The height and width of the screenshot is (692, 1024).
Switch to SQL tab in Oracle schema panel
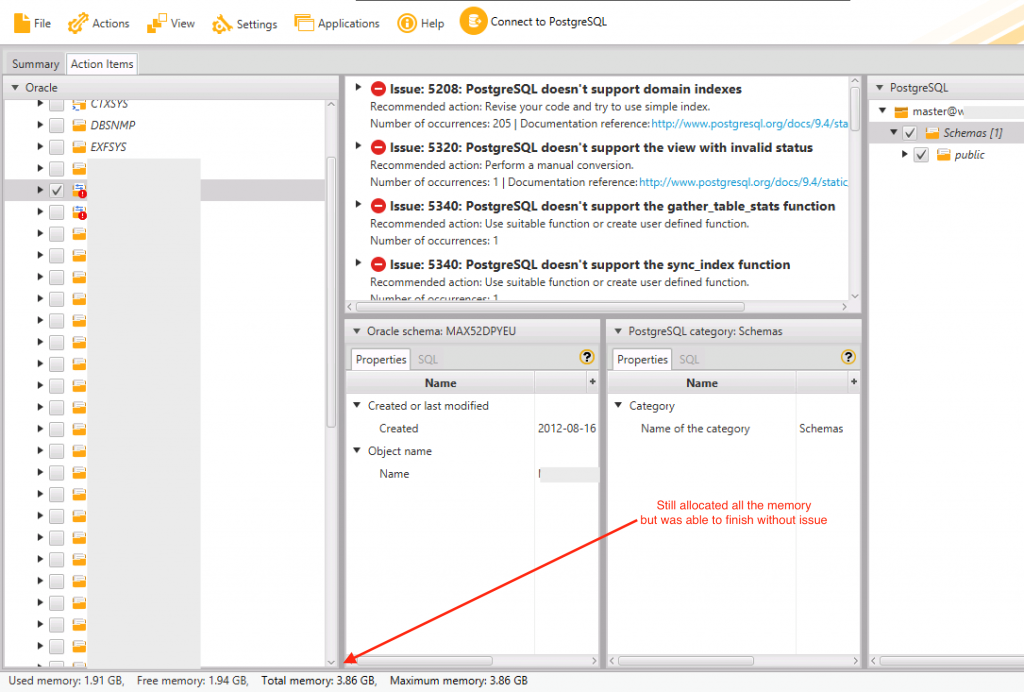(428, 360)
